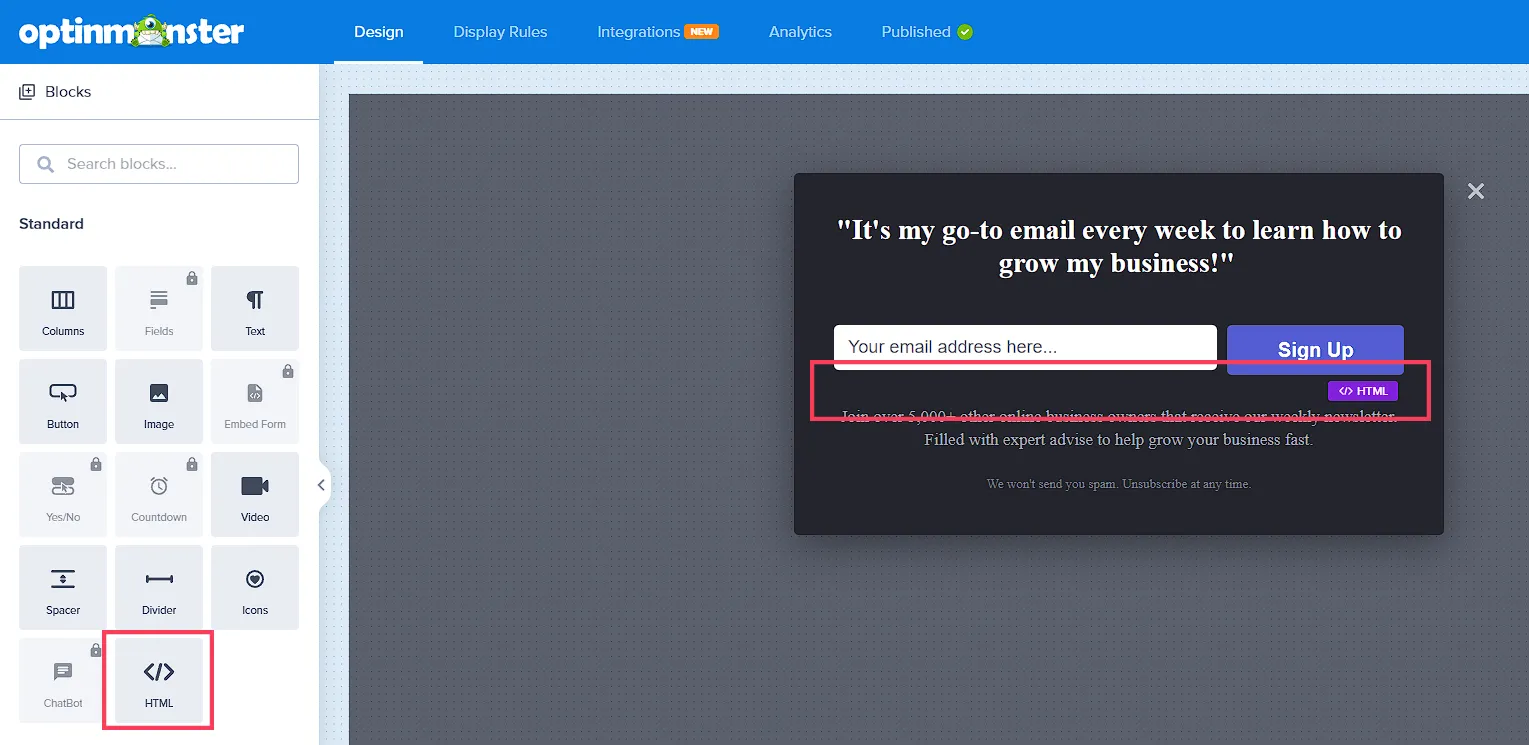
Task: Select the locked Embed Form block
Action: pos(255,401)
